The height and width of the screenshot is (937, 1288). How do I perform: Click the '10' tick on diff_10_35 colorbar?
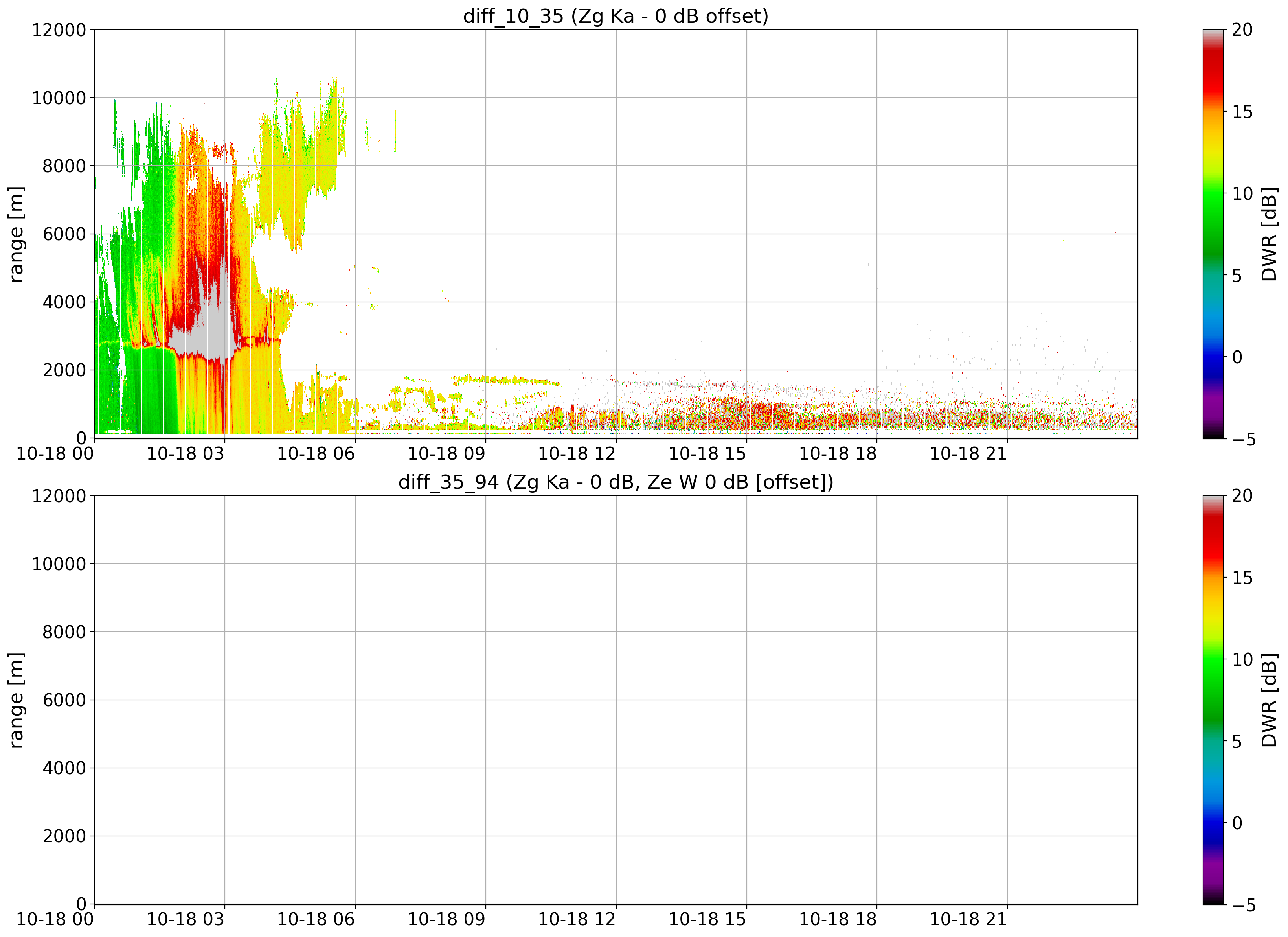click(1242, 193)
